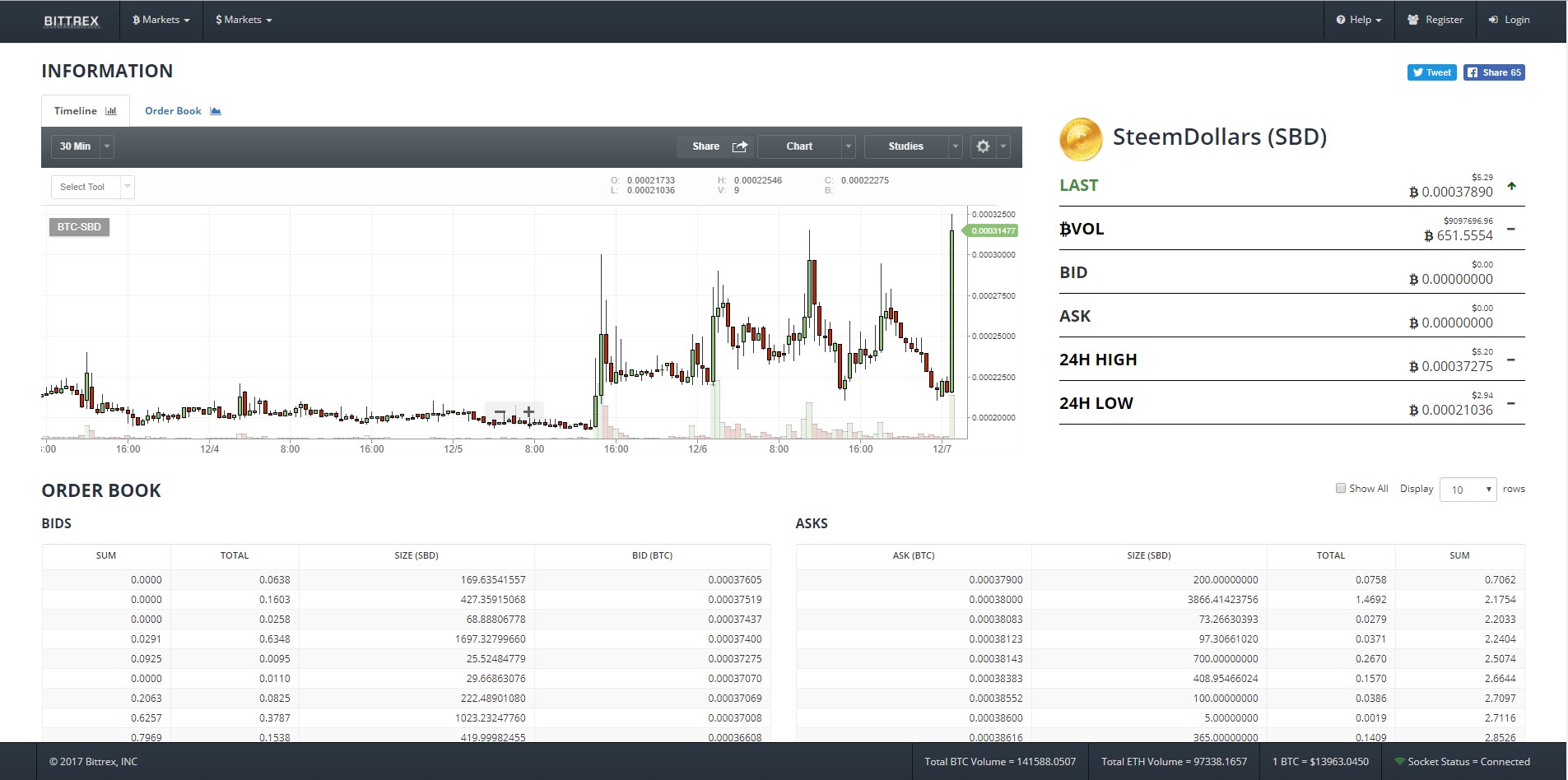
Task: Click Total ETH Volume in footer
Action: click(1174, 762)
